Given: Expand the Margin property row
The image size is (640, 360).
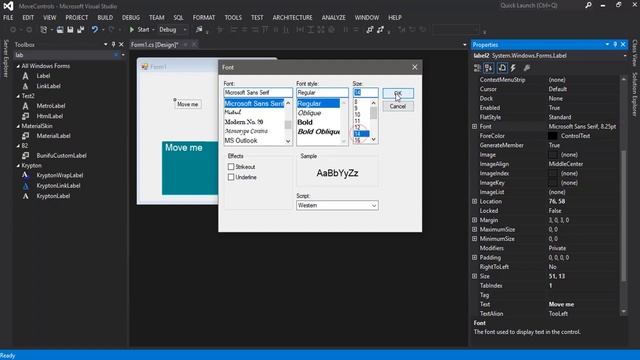Looking at the screenshot, I should click(x=474, y=220).
